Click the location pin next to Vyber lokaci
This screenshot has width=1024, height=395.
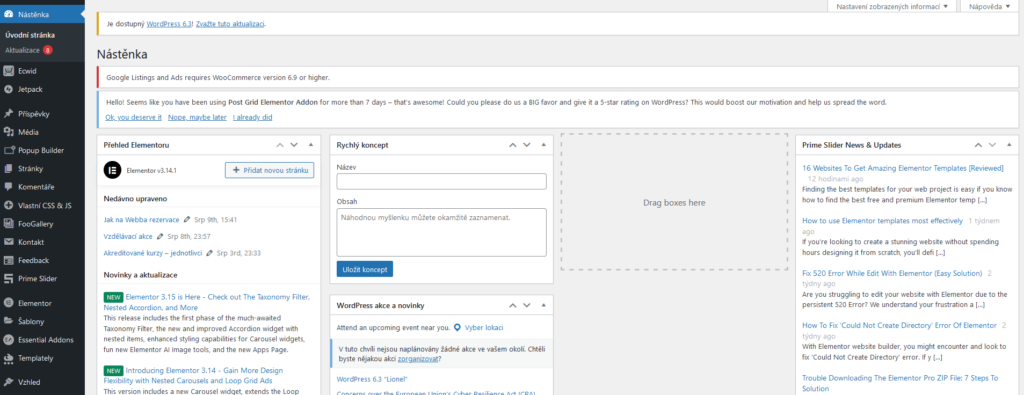(458, 327)
